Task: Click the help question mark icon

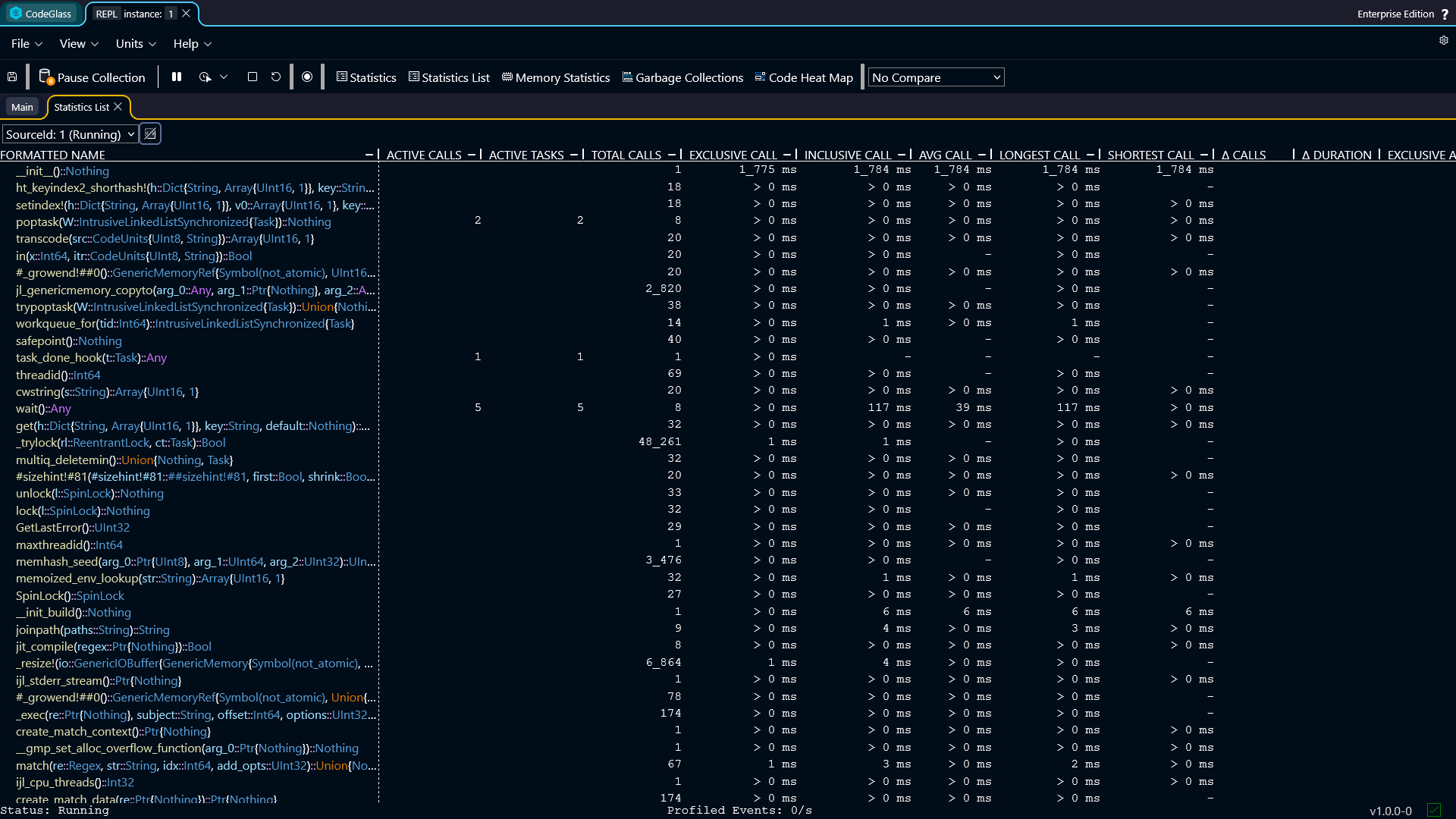Action: click(x=1445, y=14)
